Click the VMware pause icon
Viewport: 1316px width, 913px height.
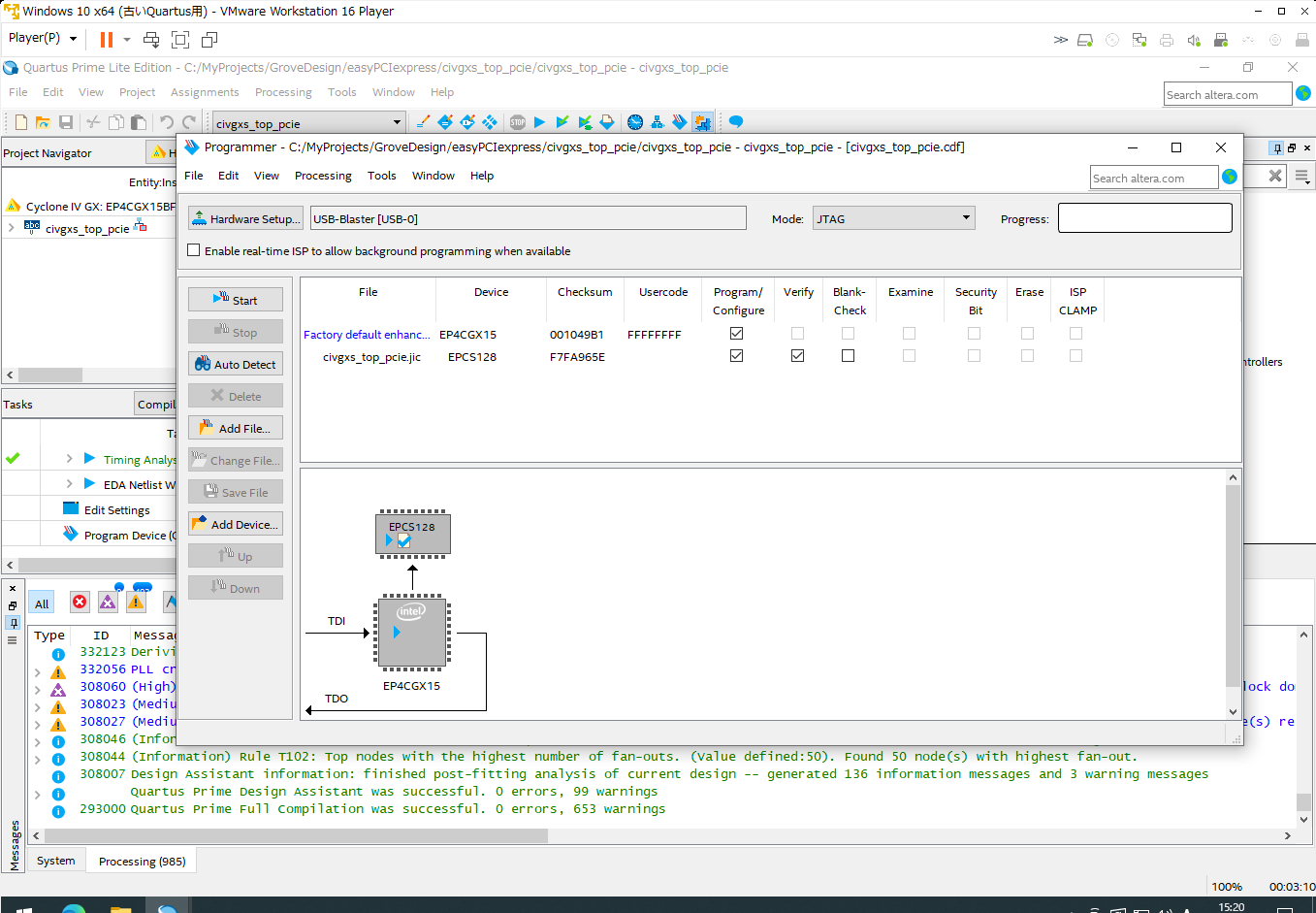point(107,39)
